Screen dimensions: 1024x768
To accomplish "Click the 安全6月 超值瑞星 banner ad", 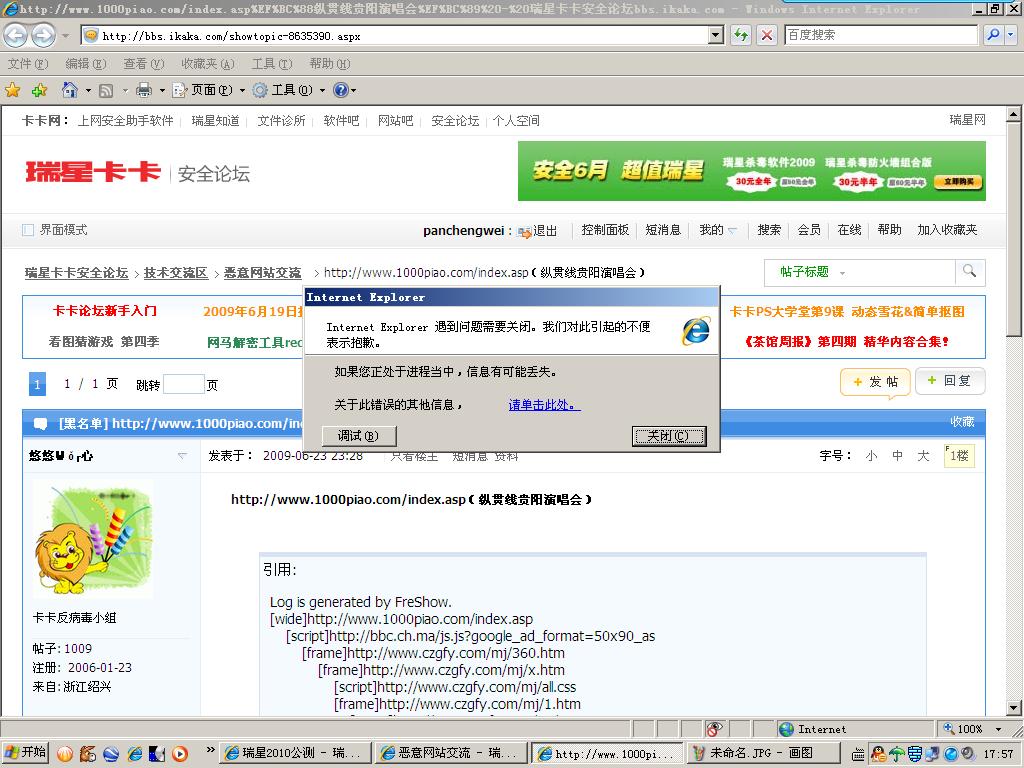I will click(x=752, y=171).
